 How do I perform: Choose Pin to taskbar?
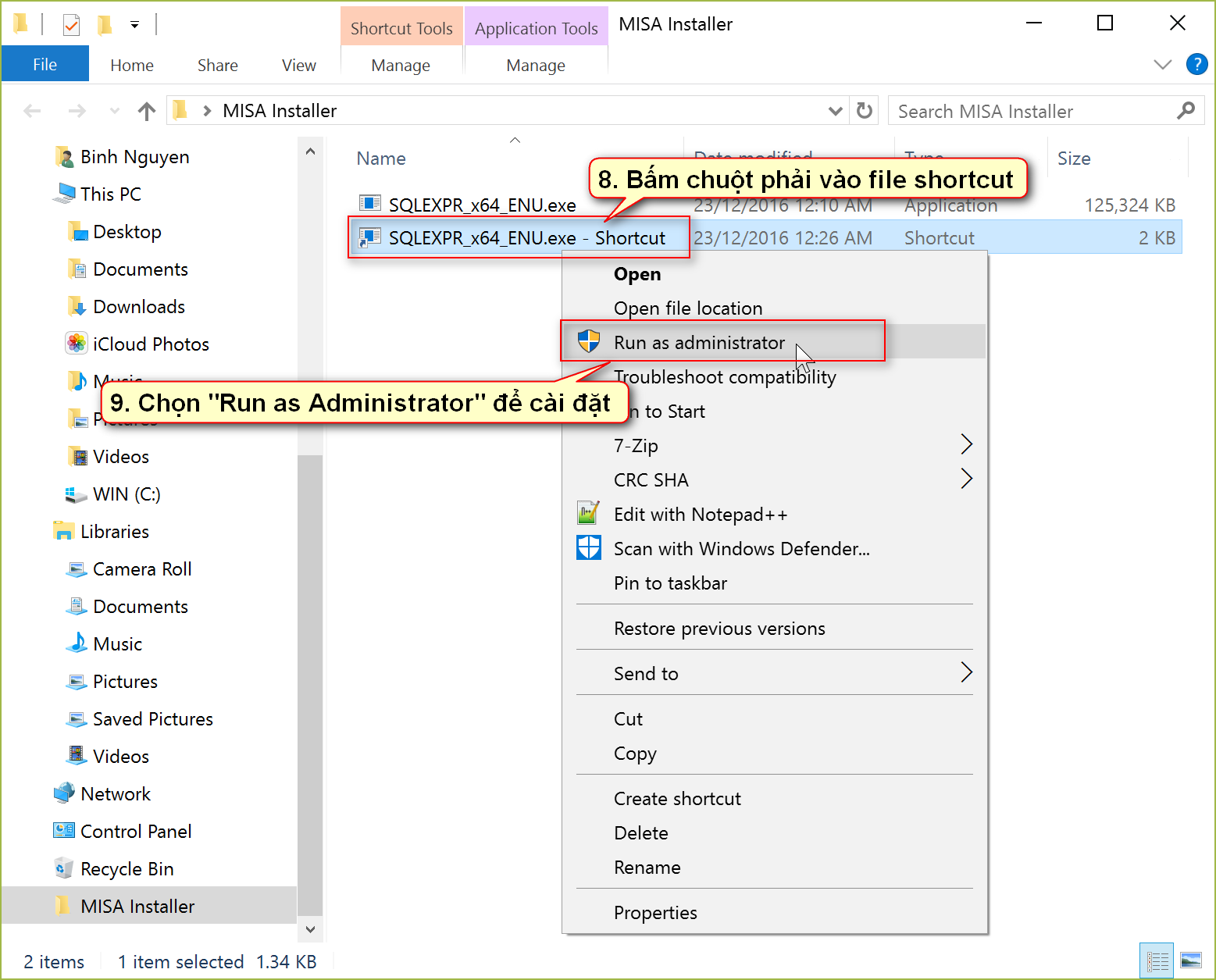(670, 583)
